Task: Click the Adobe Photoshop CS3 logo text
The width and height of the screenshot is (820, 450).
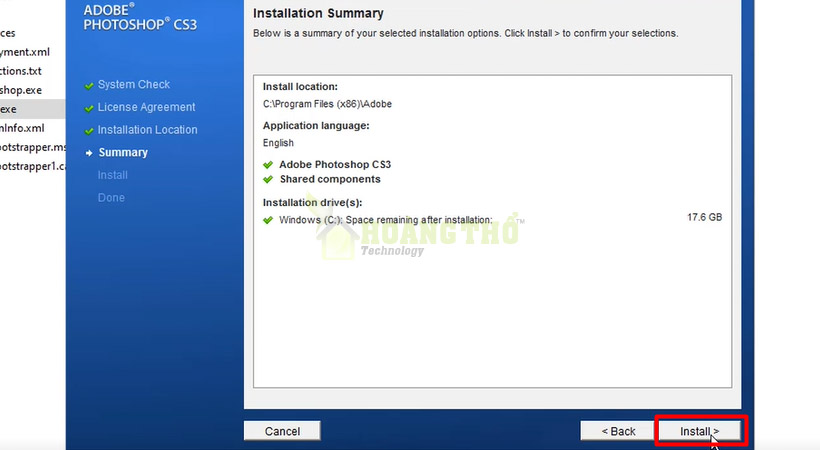Action: (x=140, y=17)
